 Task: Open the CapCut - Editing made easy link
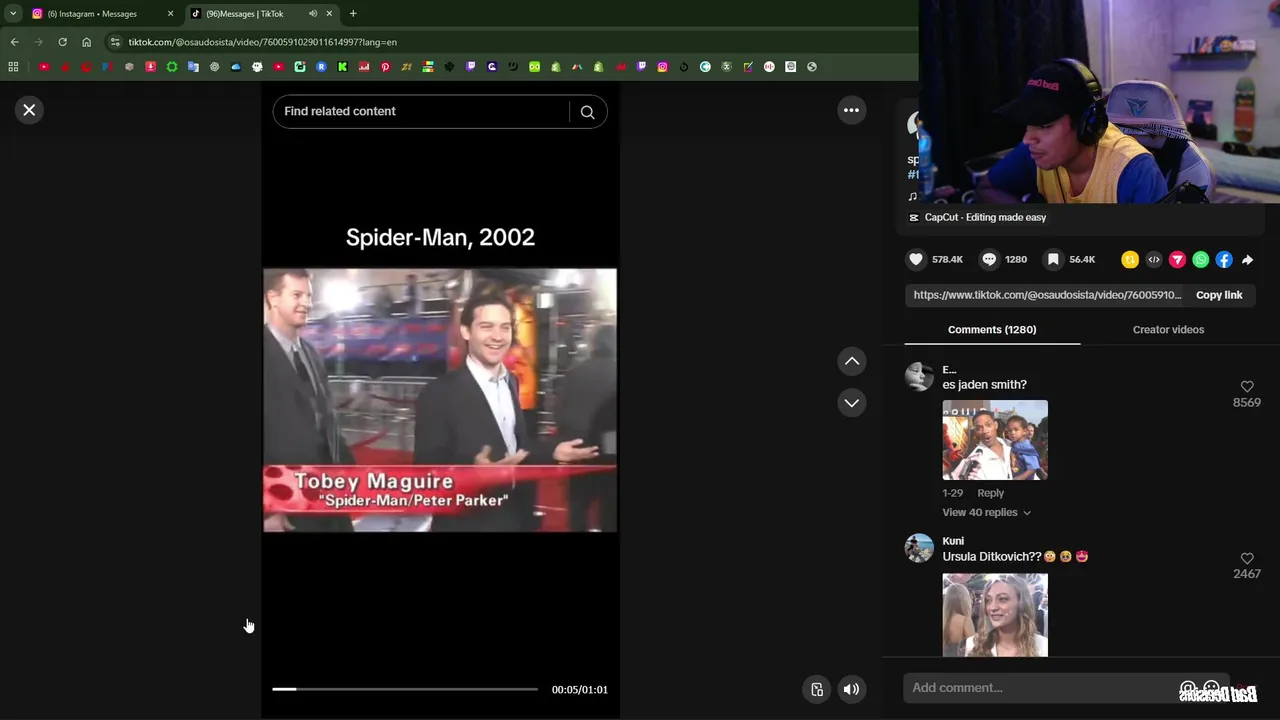(985, 217)
